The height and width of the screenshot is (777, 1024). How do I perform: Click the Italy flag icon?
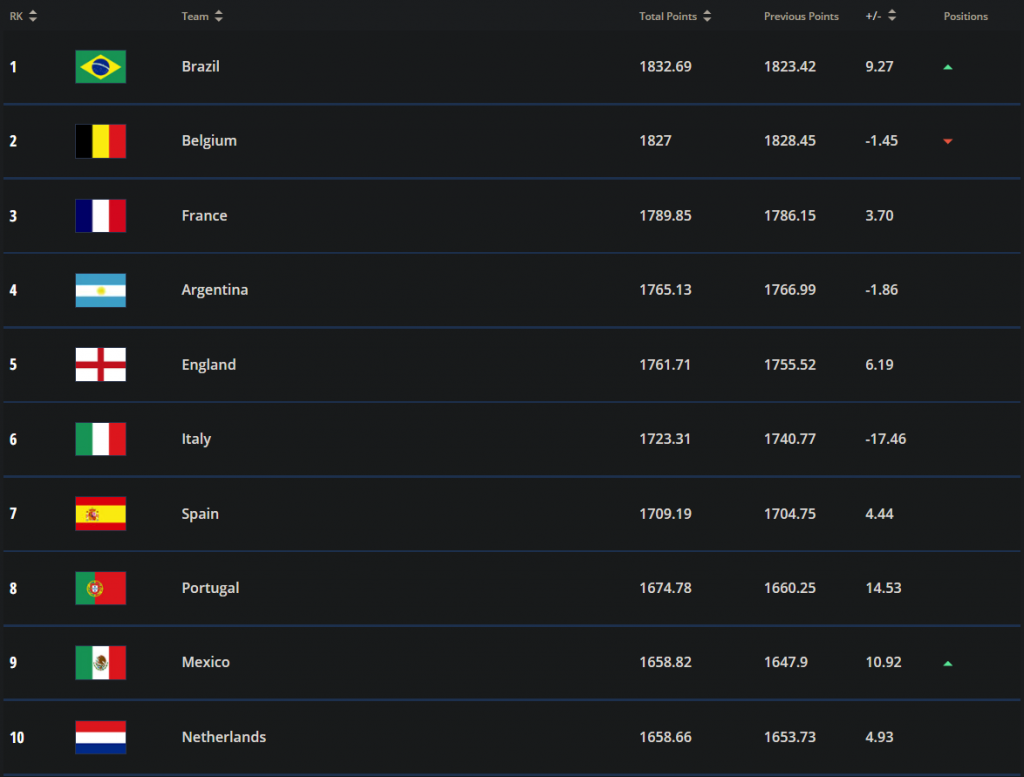point(100,439)
